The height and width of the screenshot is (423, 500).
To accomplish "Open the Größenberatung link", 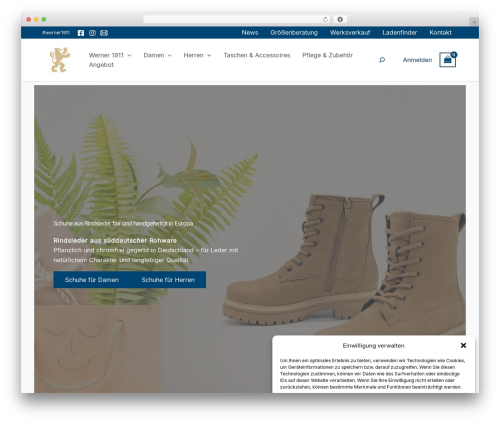I will pos(294,33).
